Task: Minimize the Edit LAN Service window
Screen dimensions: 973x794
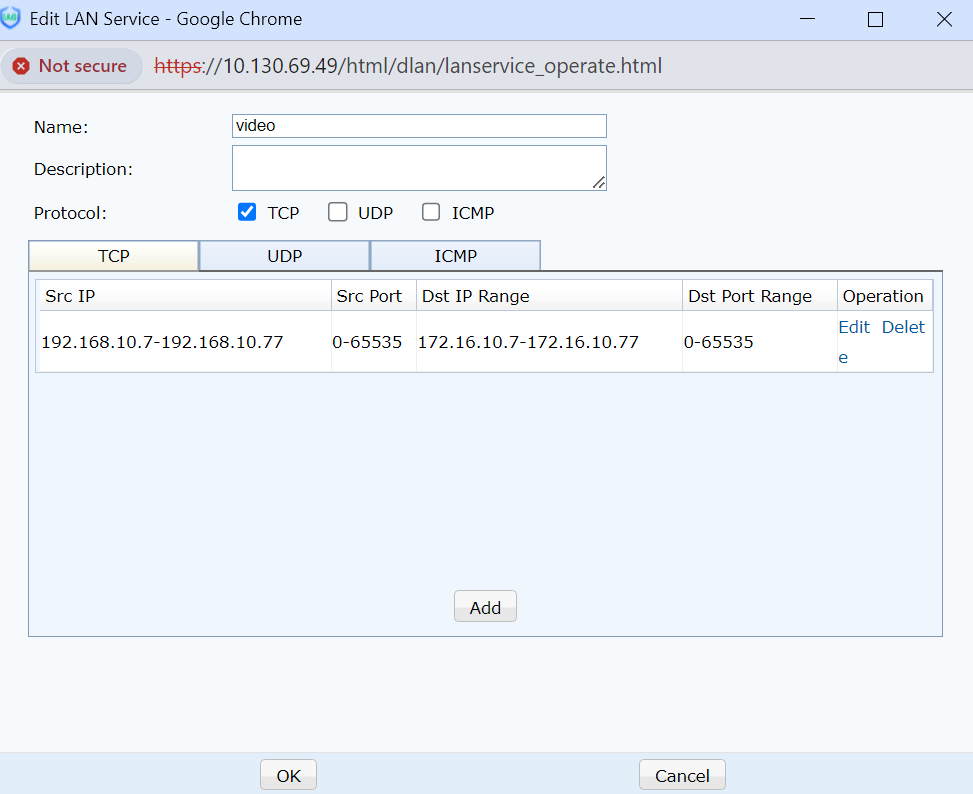Action: tap(807, 19)
